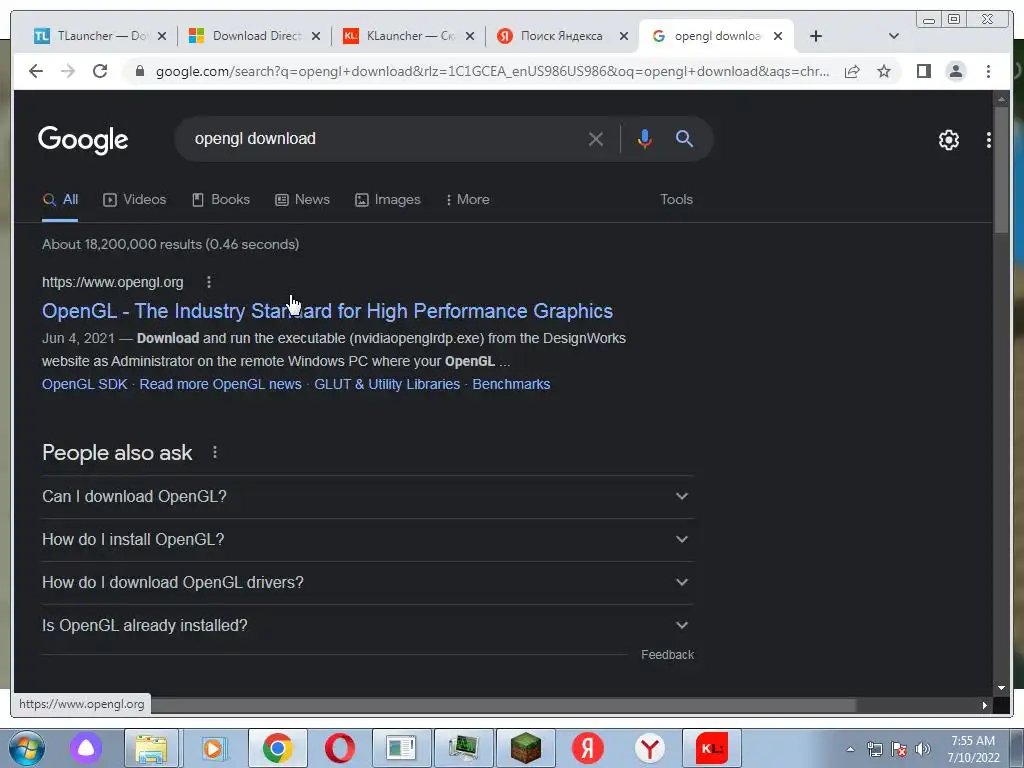The height and width of the screenshot is (768, 1024).
Task: Click the Chrome taskbar icon
Action: (278, 748)
